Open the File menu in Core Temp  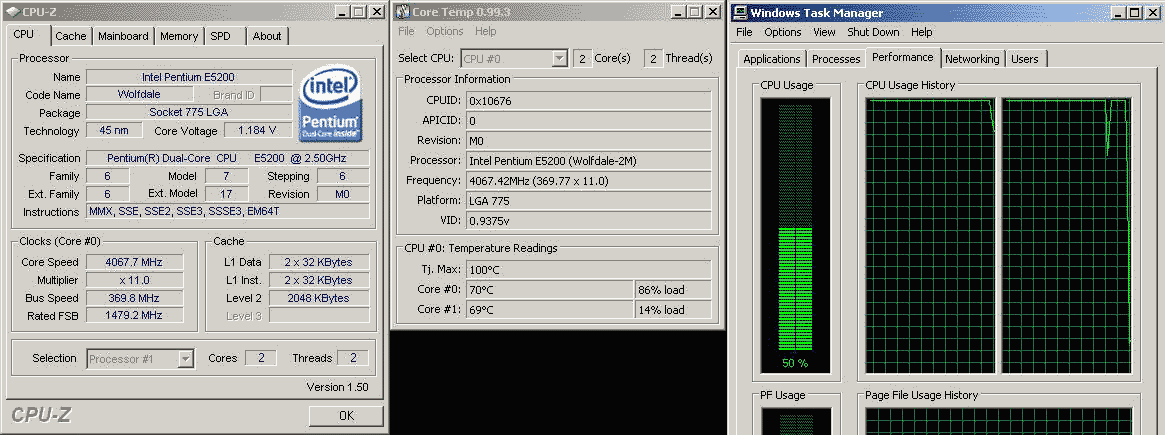(x=406, y=31)
